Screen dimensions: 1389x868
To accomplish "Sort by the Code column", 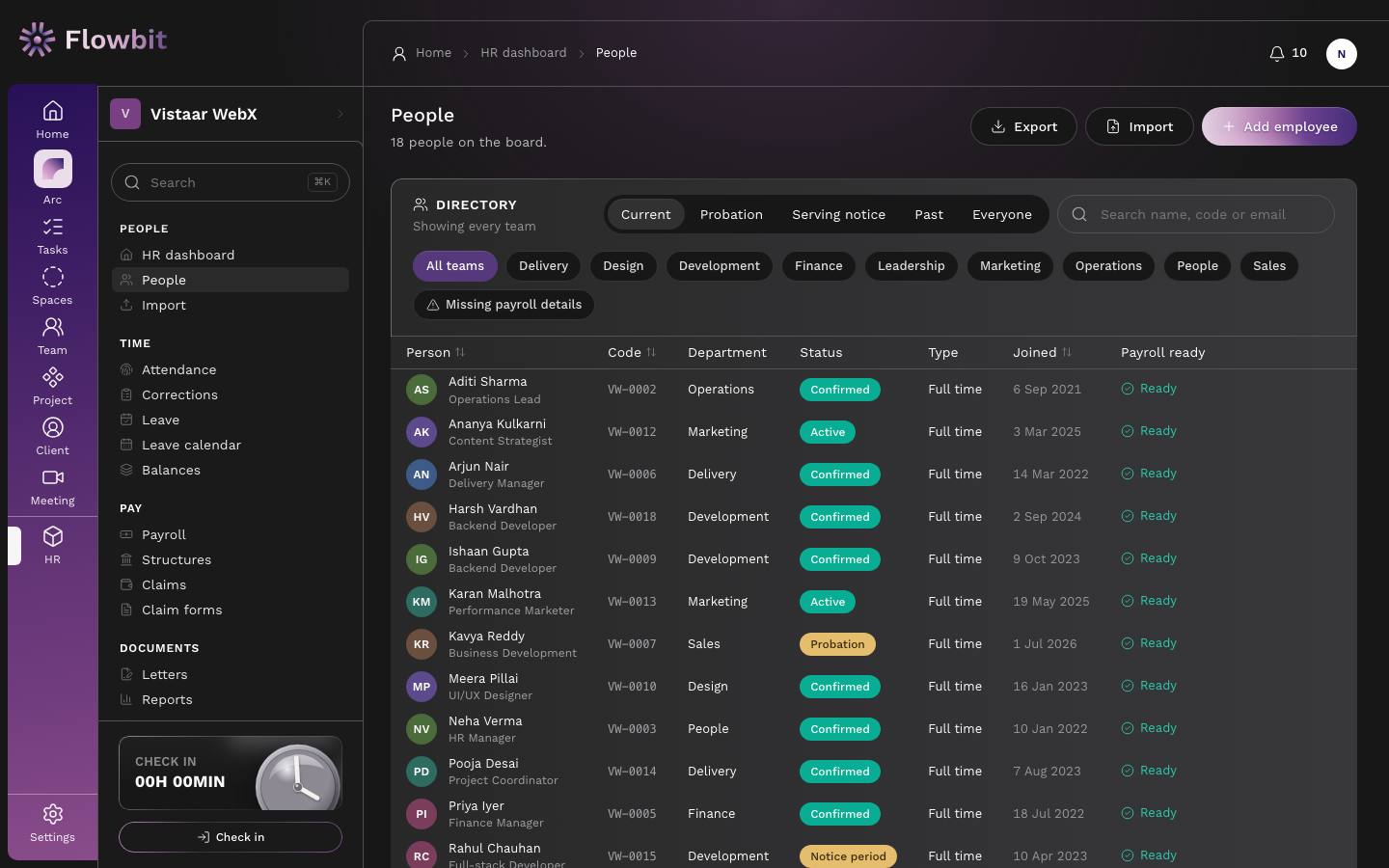I will [632, 352].
